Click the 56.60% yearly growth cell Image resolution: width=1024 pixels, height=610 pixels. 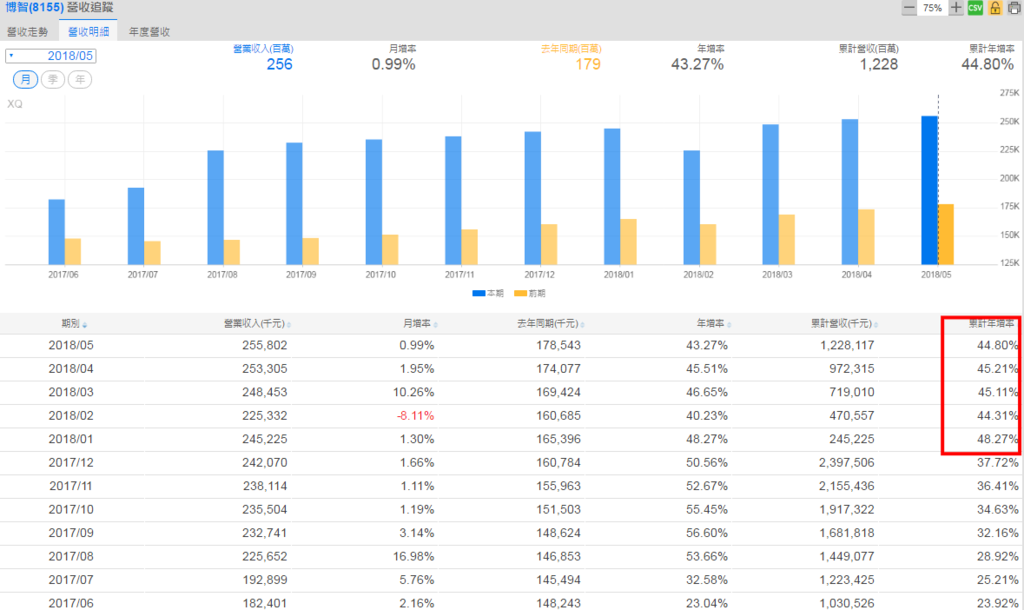click(707, 534)
